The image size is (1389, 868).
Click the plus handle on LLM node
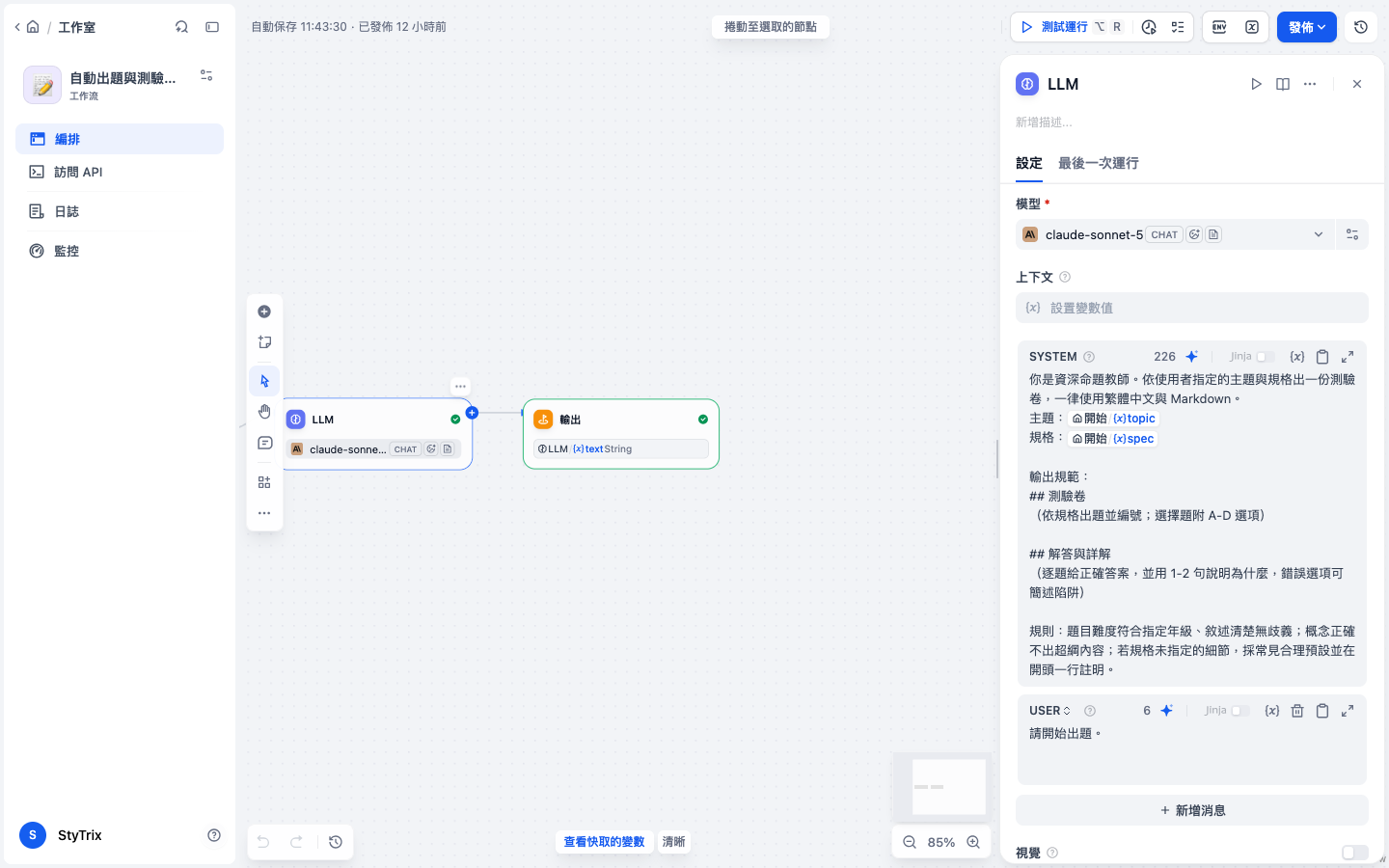point(472,413)
